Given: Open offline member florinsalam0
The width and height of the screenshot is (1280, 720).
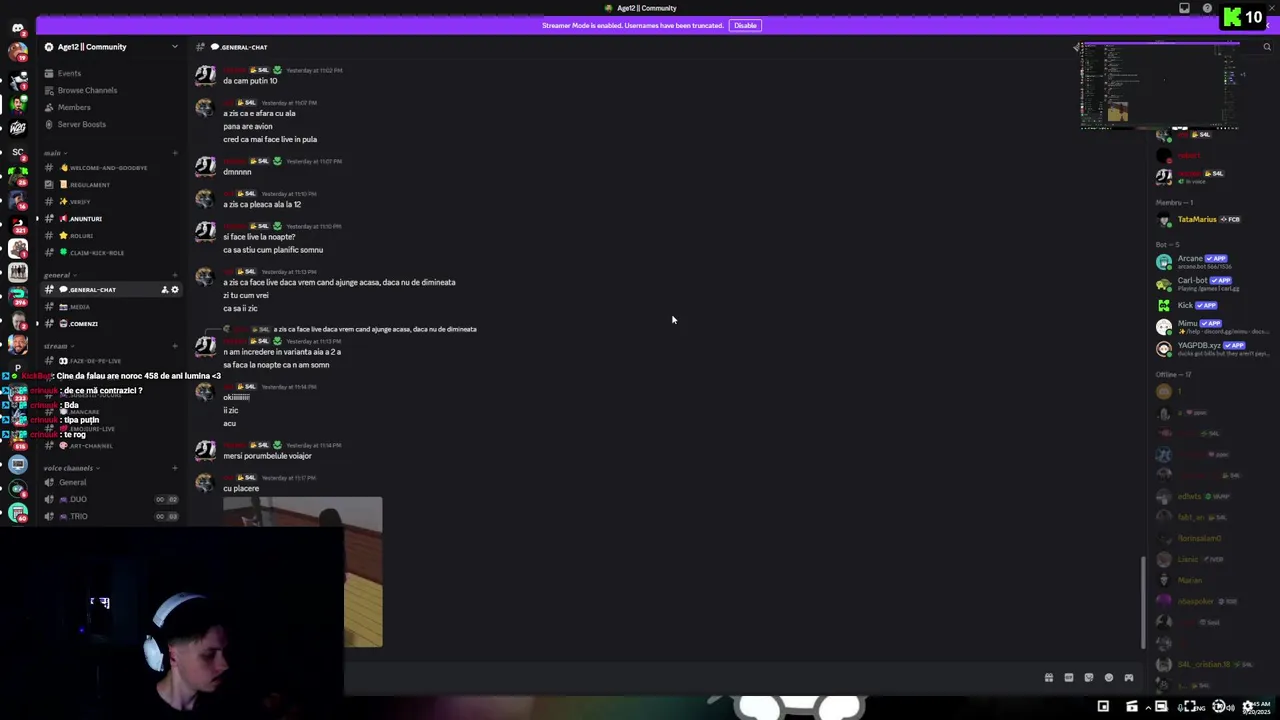Looking at the screenshot, I should point(1210,538).
